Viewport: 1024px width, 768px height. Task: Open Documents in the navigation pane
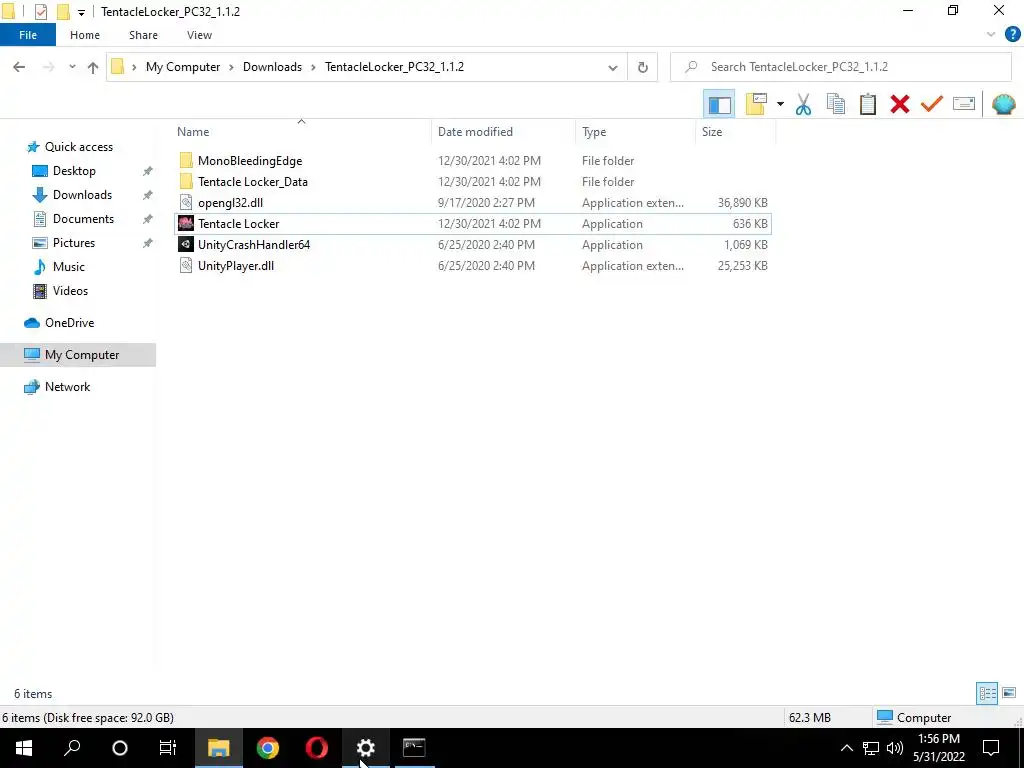(x=83, y=219)
